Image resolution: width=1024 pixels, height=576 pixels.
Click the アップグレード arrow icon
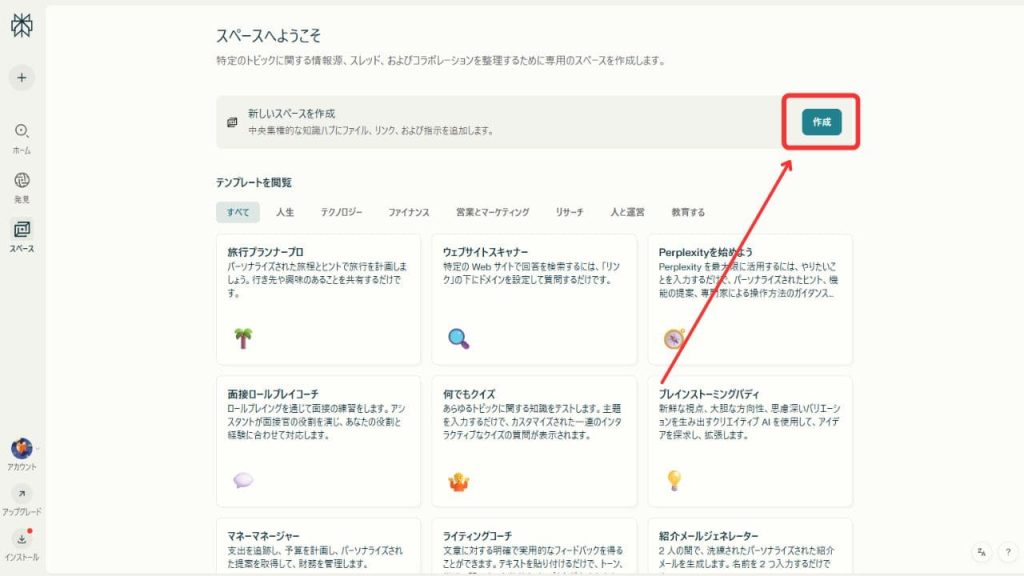coord(22,494)
